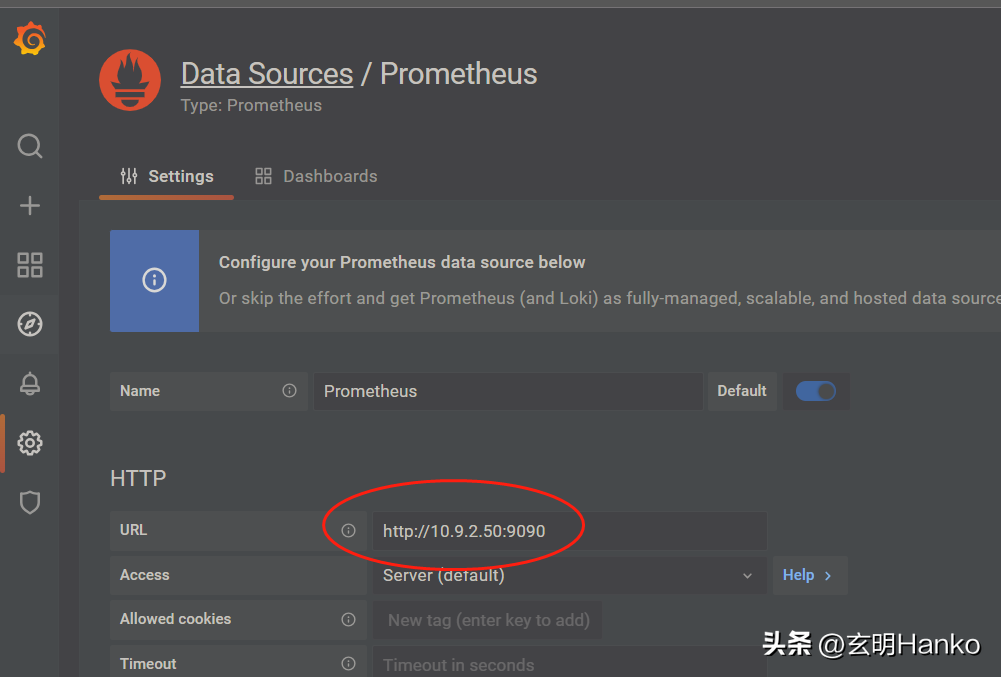Click the Default label text
Screen dimensions: 1001x677
coord(742,391)
